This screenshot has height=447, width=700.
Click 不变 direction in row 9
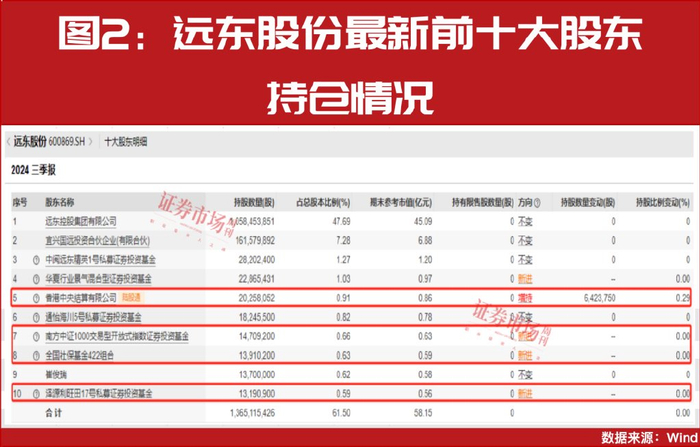pyautogui.click(x=525, y=375)
